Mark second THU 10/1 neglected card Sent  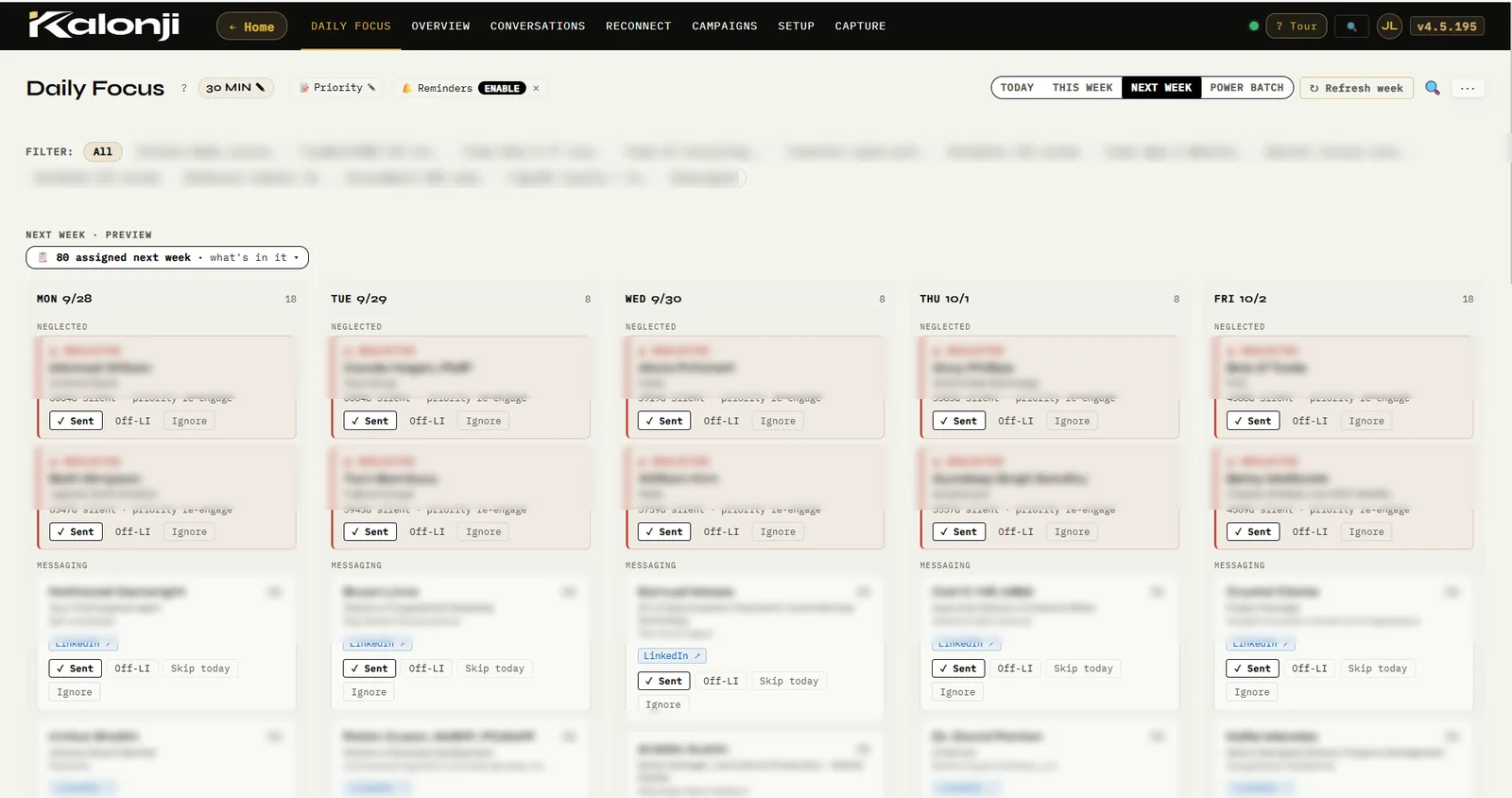coord(959,531)
